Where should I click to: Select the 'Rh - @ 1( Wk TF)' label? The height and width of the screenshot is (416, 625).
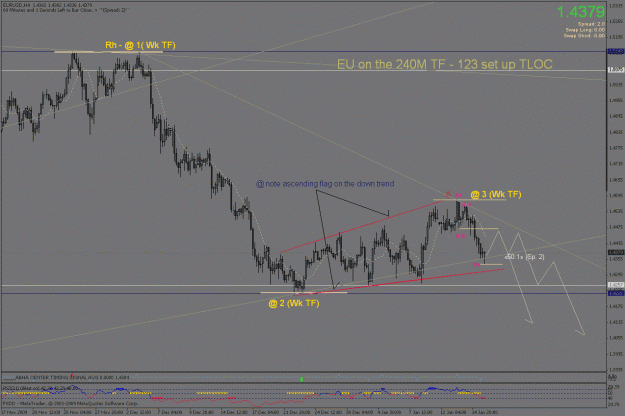(x=140, y=45)
